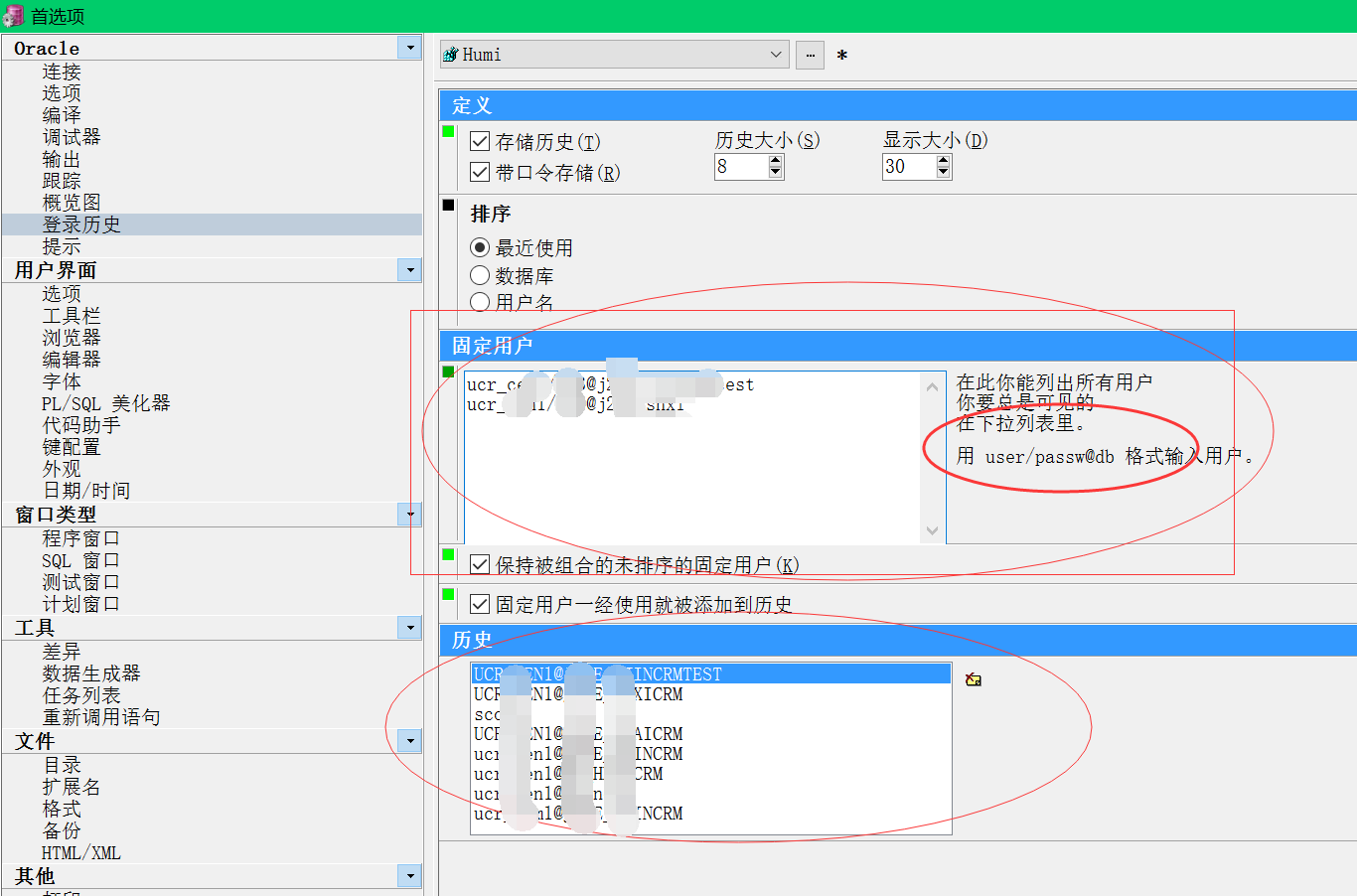Click black indicator beside 排序

448,205
